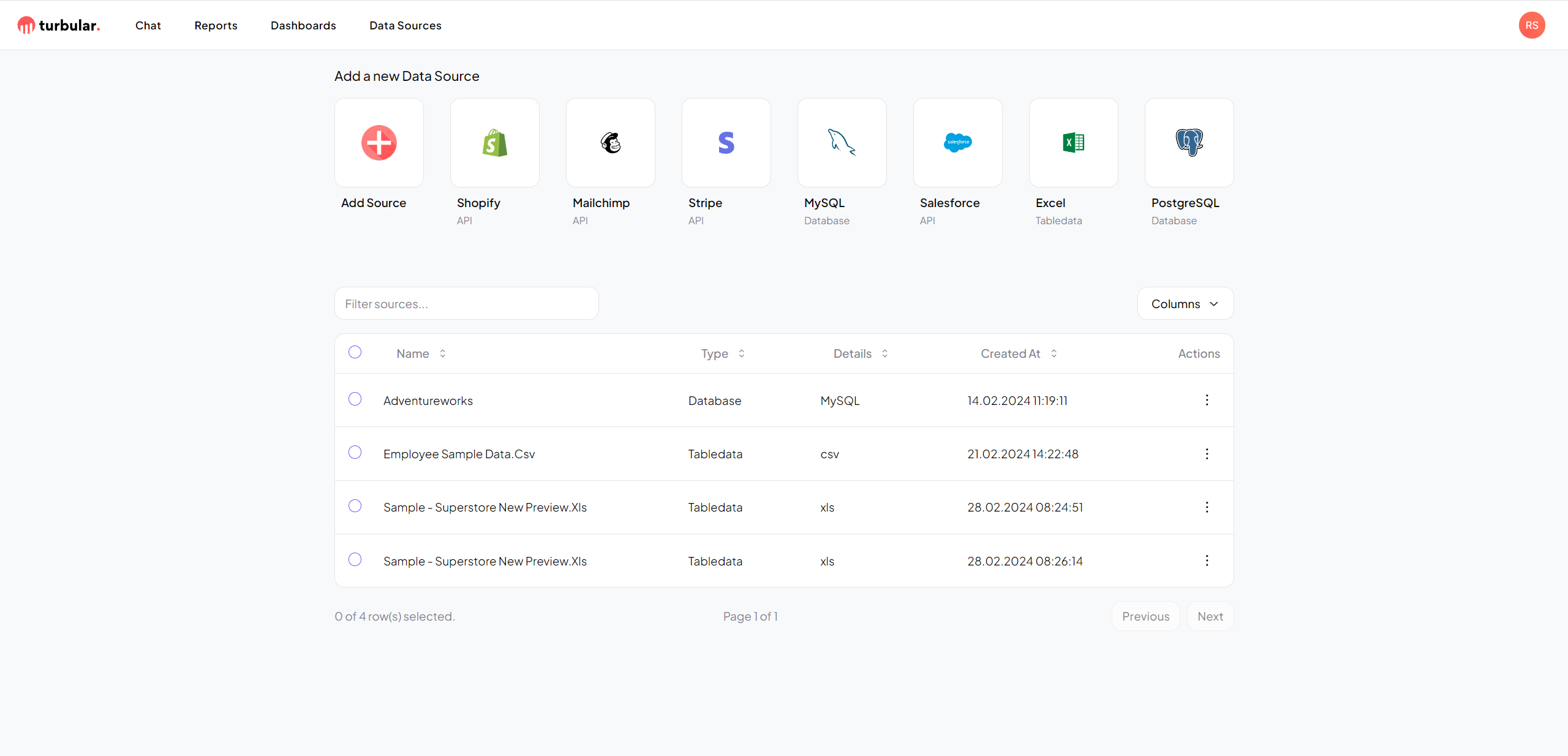Image resolution: width=1568 pixels, height=756 pixels.
Task: Sort table by Details column
Action: (x=861, y=353)
